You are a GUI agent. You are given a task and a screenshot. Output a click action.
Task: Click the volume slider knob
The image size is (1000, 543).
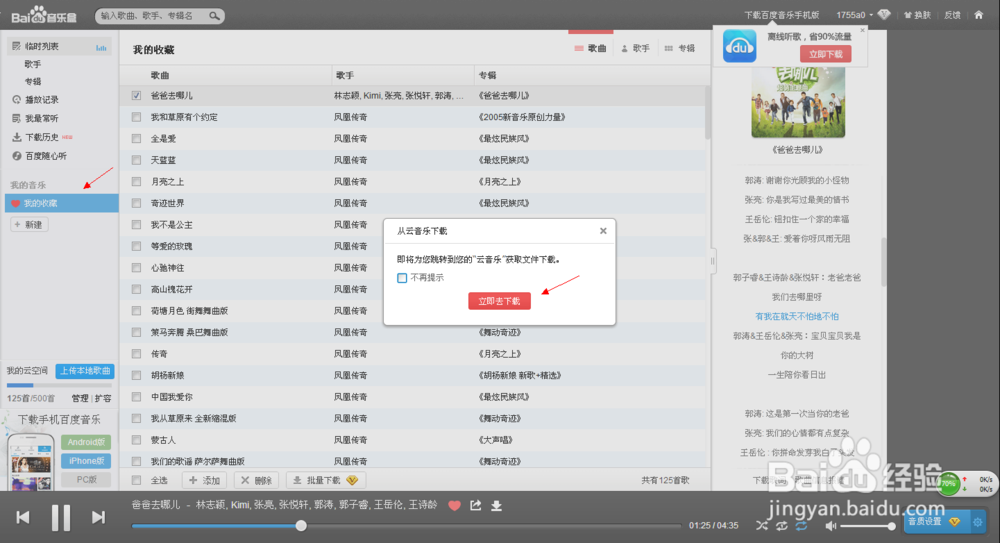pyautogui.click(x=892, y=526)
